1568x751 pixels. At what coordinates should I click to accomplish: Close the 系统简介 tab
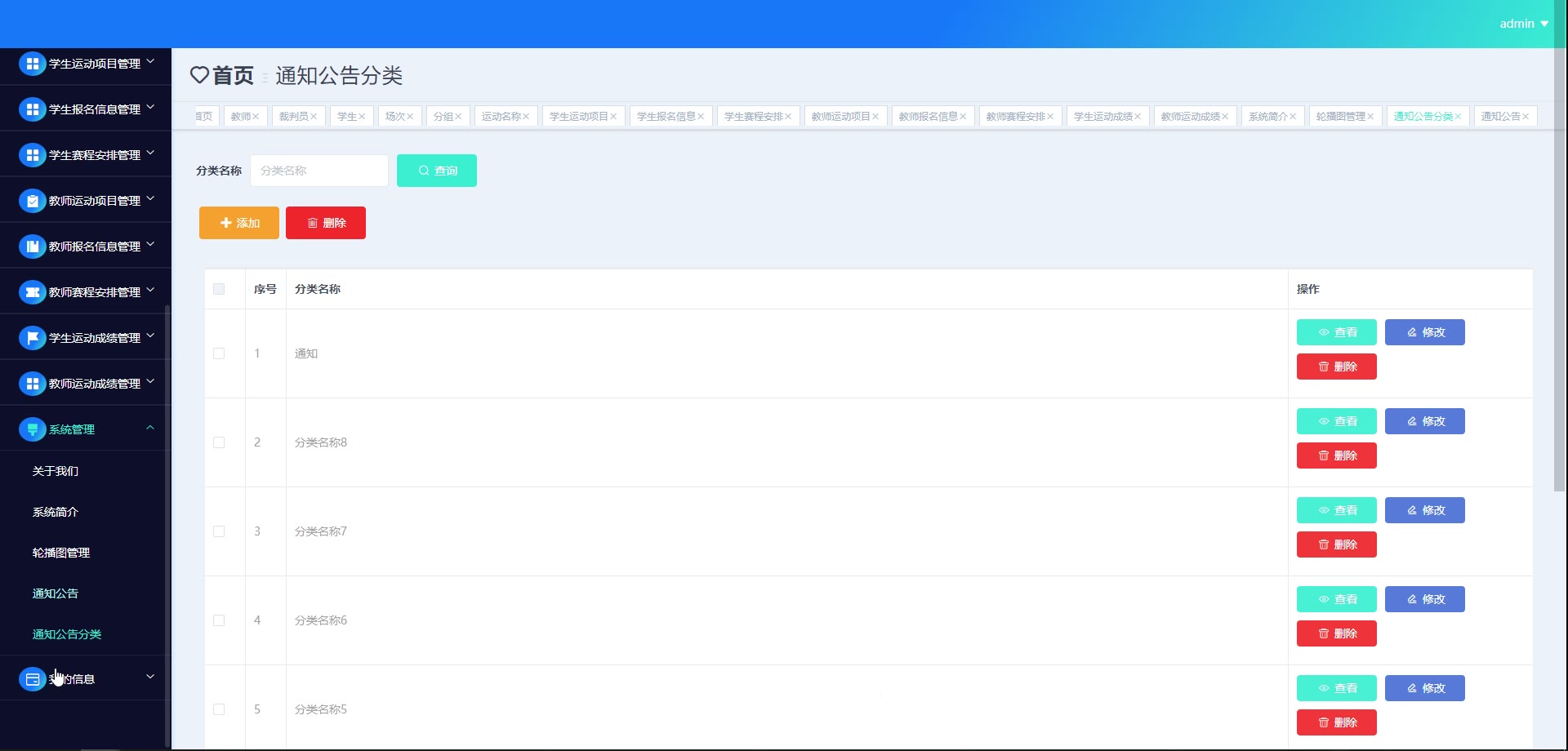pyautogui.click(x=1293, y=117)
